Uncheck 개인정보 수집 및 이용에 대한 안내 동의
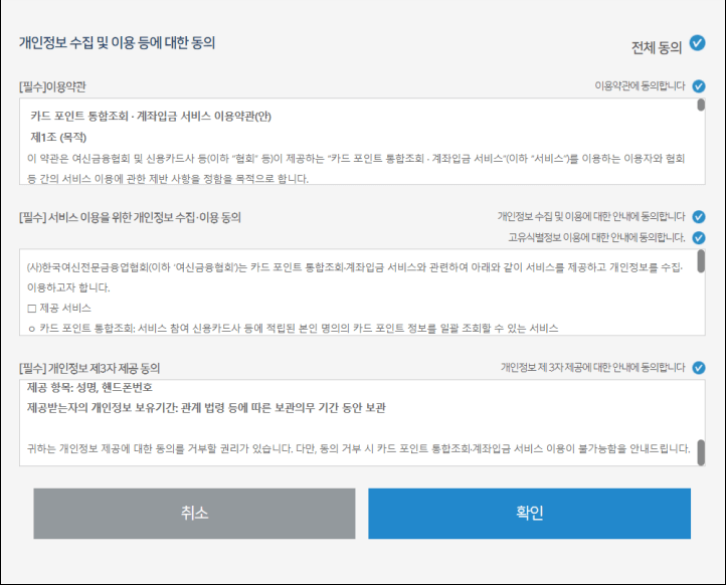Viewport: 726px width, 585px height. pyautogui.click(x=699, y=216)
